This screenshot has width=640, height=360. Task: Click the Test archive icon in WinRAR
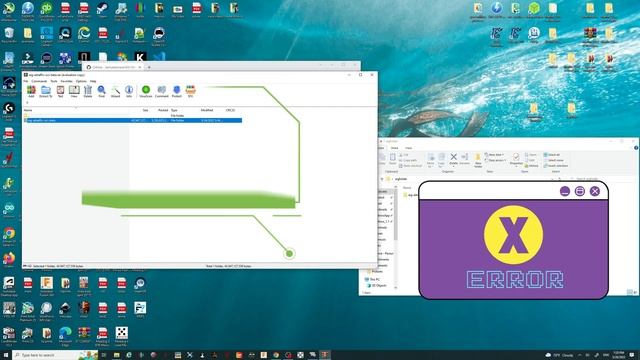(x=60, y=91)
